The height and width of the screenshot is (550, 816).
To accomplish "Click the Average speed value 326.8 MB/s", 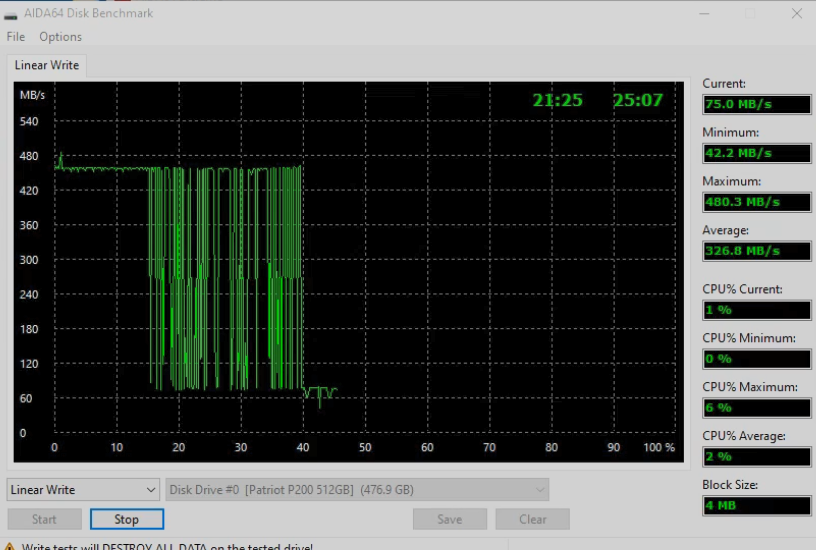I will tap(757, 251).
